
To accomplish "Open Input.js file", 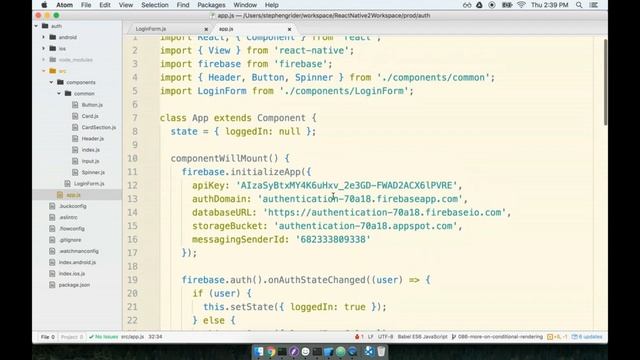I will tap(90, 161).
